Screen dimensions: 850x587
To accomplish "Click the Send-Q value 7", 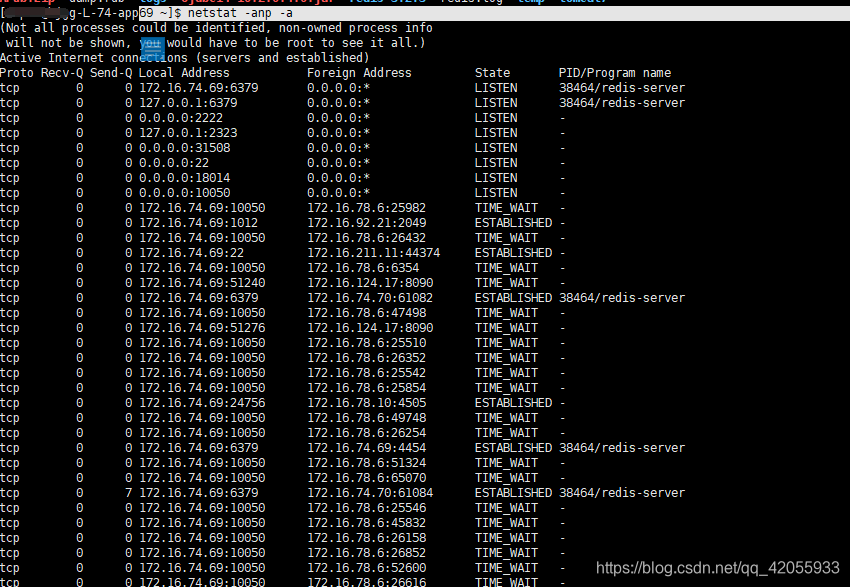I will click(128, 493).
